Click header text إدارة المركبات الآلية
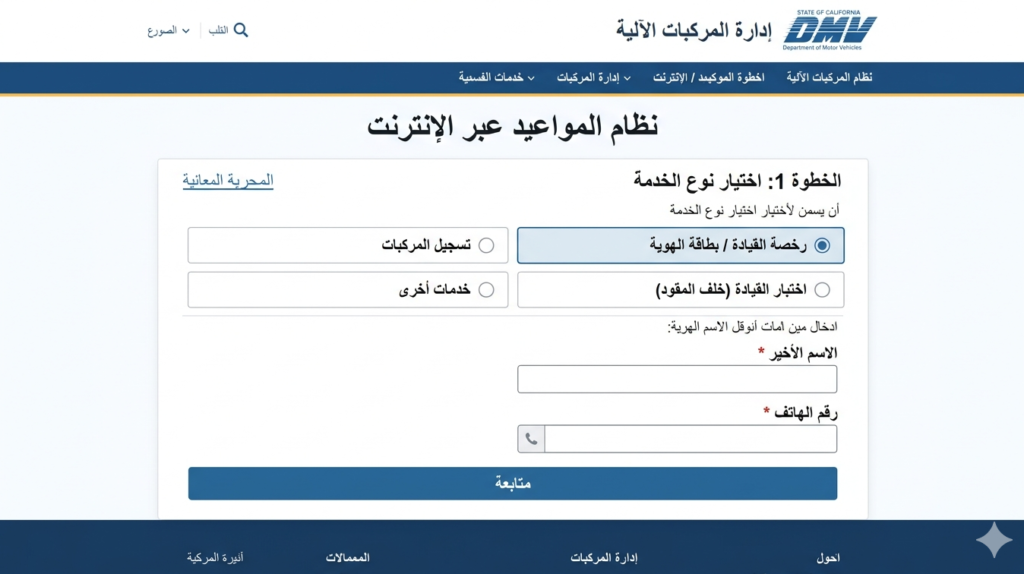Image resolution: width=1024 pixels, height=574 pixels. click(694, 31)
